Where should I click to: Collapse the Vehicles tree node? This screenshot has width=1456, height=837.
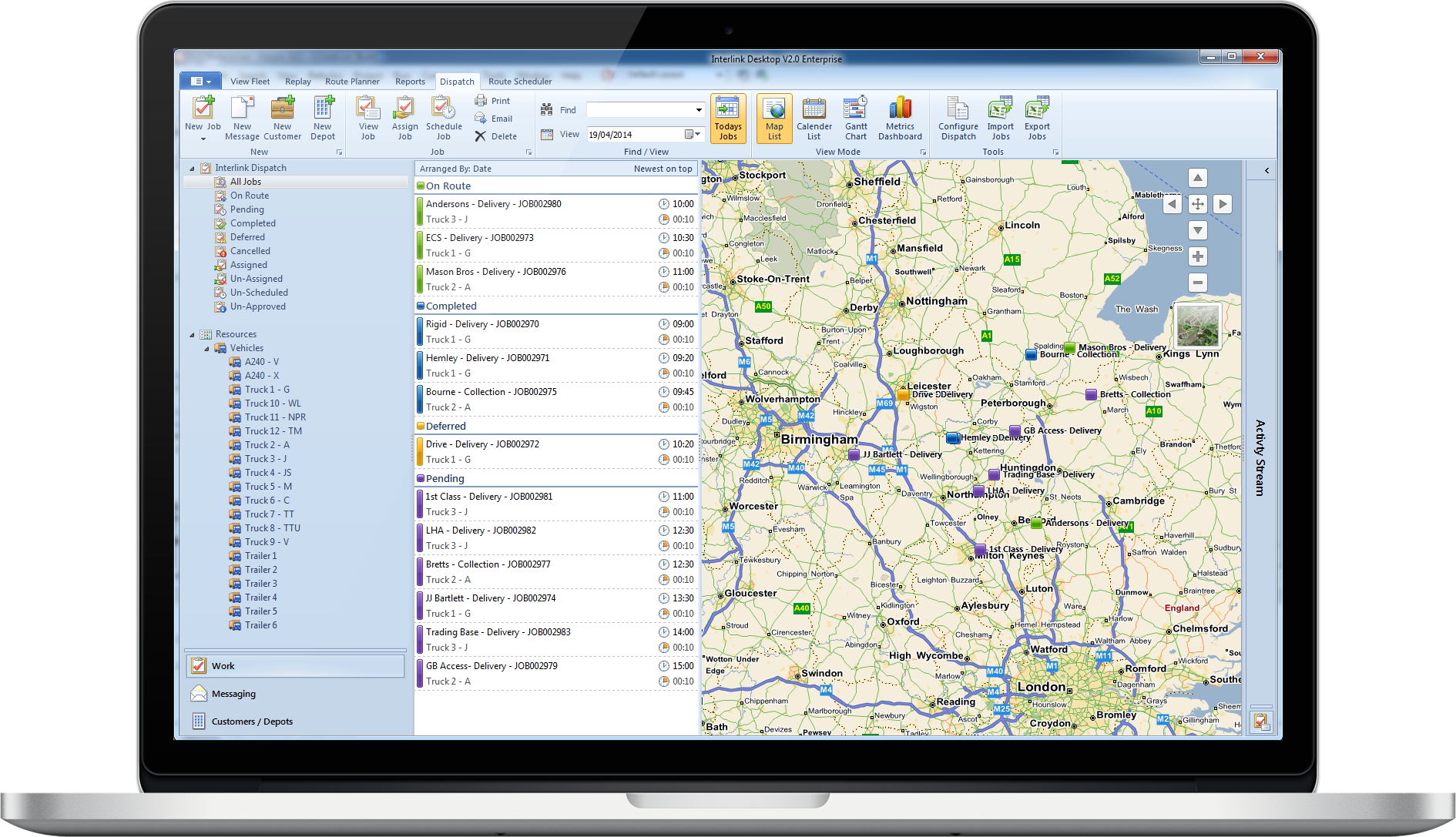tap(206, 349)
